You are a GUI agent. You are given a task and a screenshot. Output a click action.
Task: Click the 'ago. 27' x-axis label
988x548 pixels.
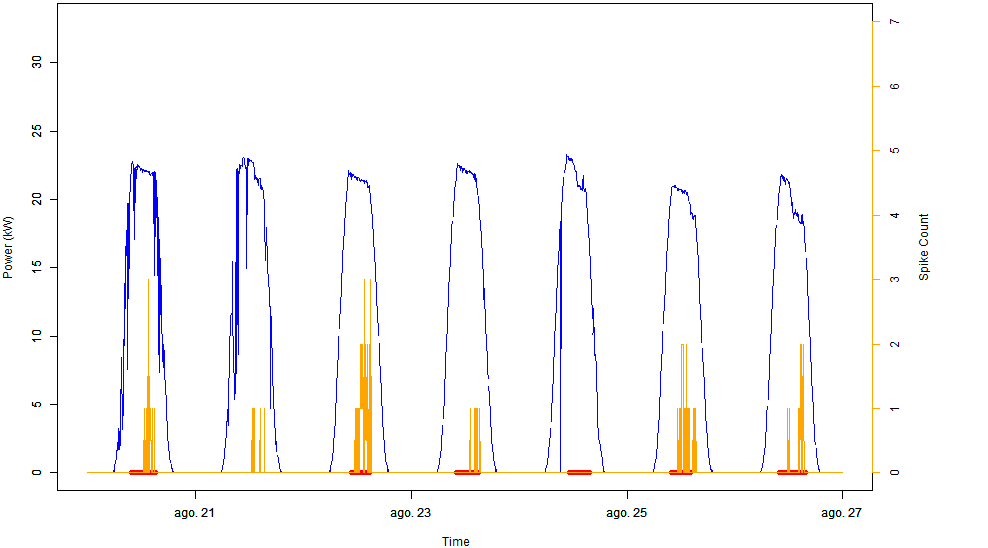tap(841, 513)
